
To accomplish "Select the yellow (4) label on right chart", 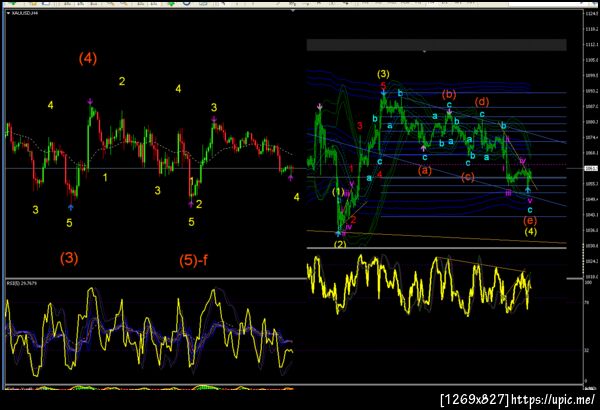I will coord(530,232).
